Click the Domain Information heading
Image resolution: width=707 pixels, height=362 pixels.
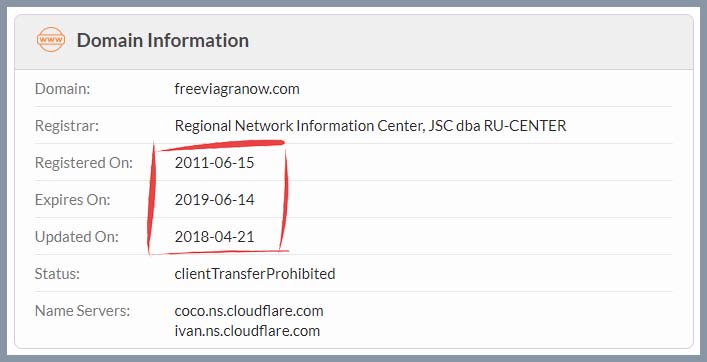(163, 40)
